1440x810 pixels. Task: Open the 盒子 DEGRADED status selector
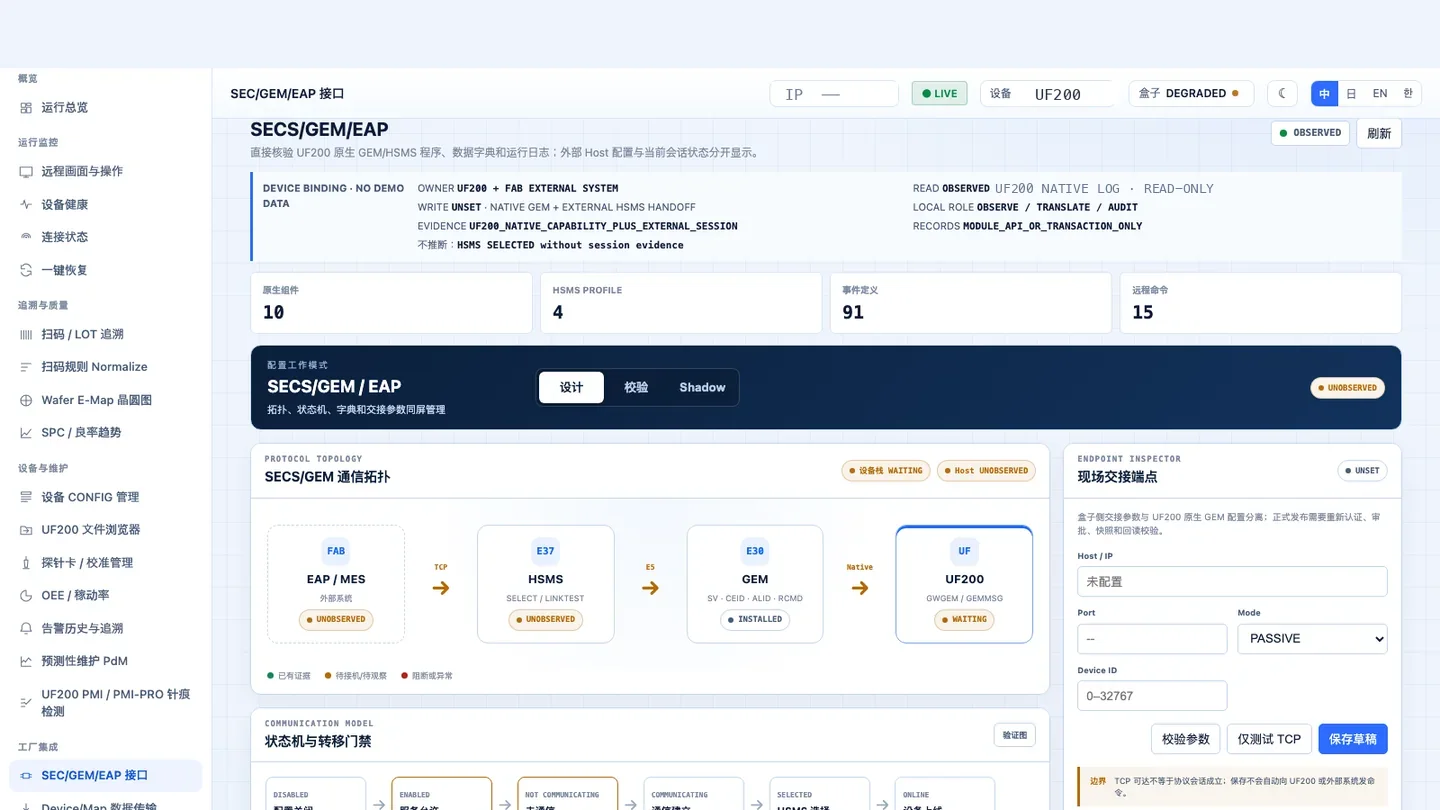pyautogui.click(x=1191, y=93)
